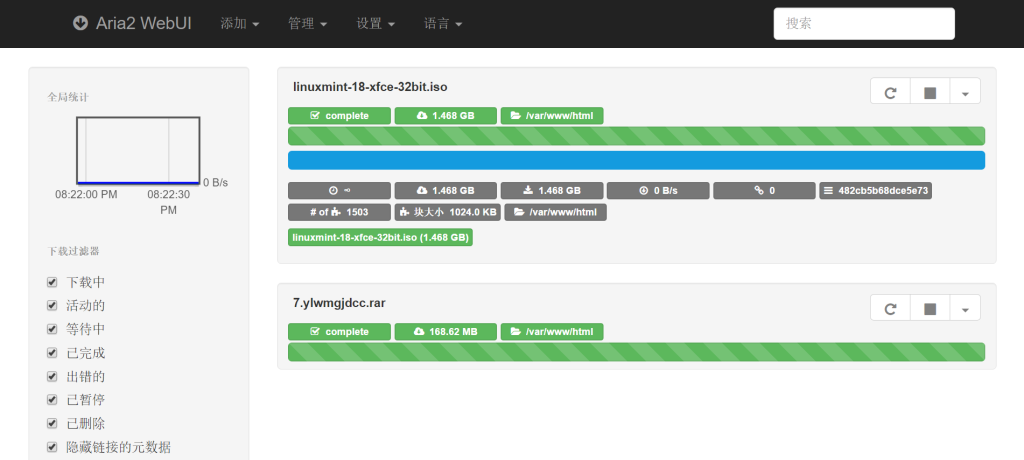Click the 0 B/s download speed badge

pyautogui.click(x=658, y=191)
